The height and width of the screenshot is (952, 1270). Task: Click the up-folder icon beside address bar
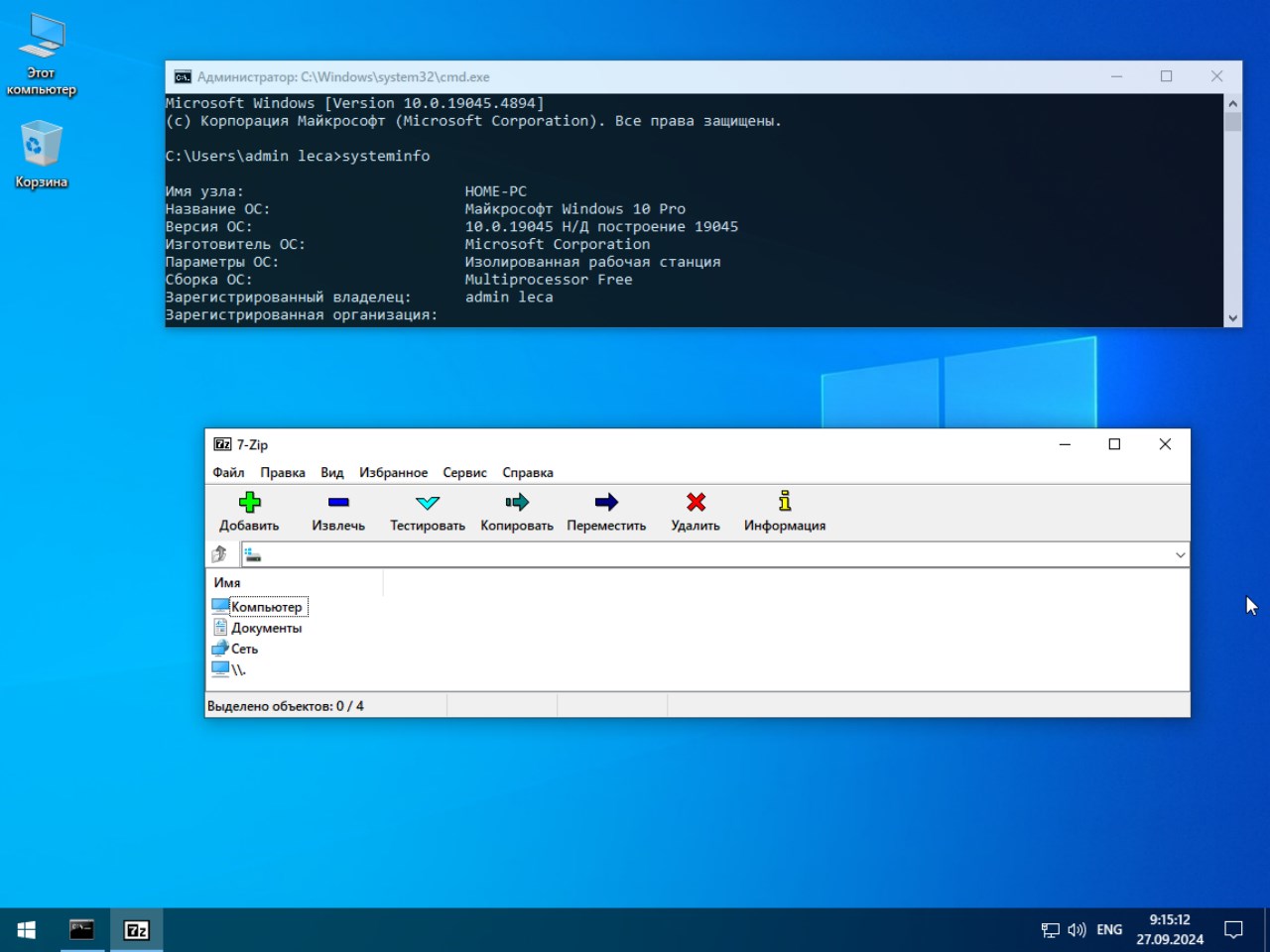tap(219, 554)
